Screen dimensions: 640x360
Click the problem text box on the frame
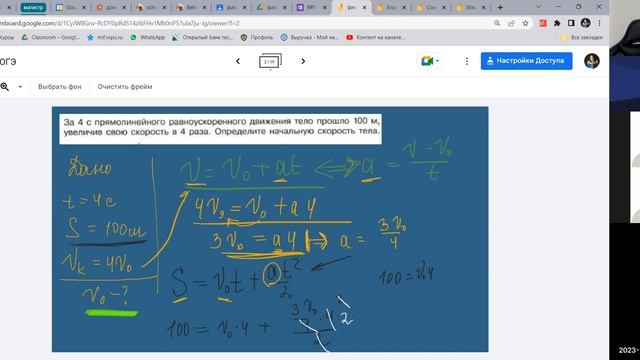220,129
